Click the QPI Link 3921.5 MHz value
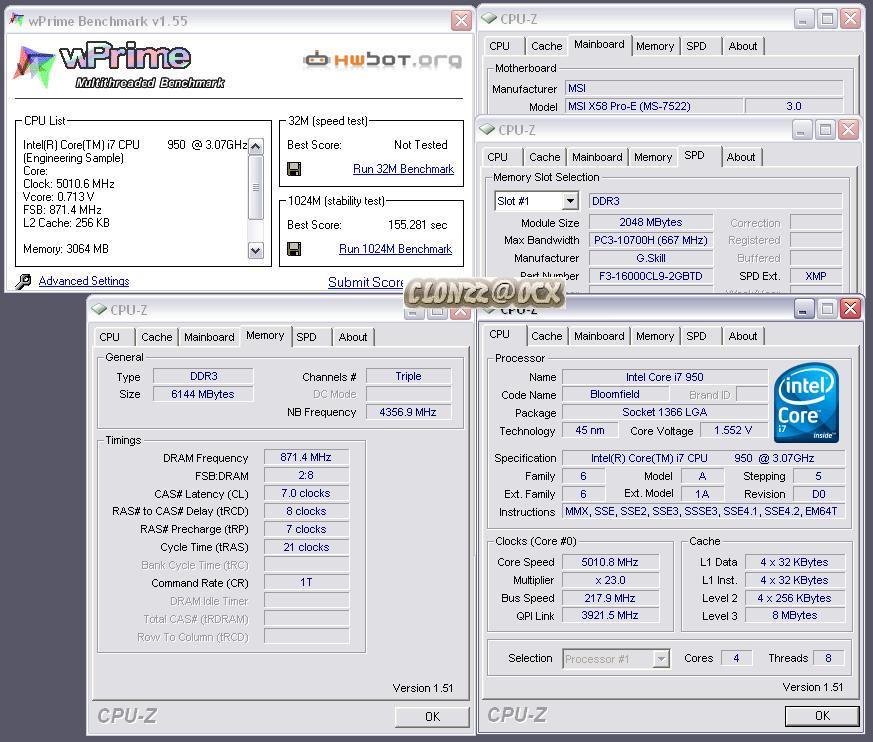The image size is (873, 742). pos(610,615)
